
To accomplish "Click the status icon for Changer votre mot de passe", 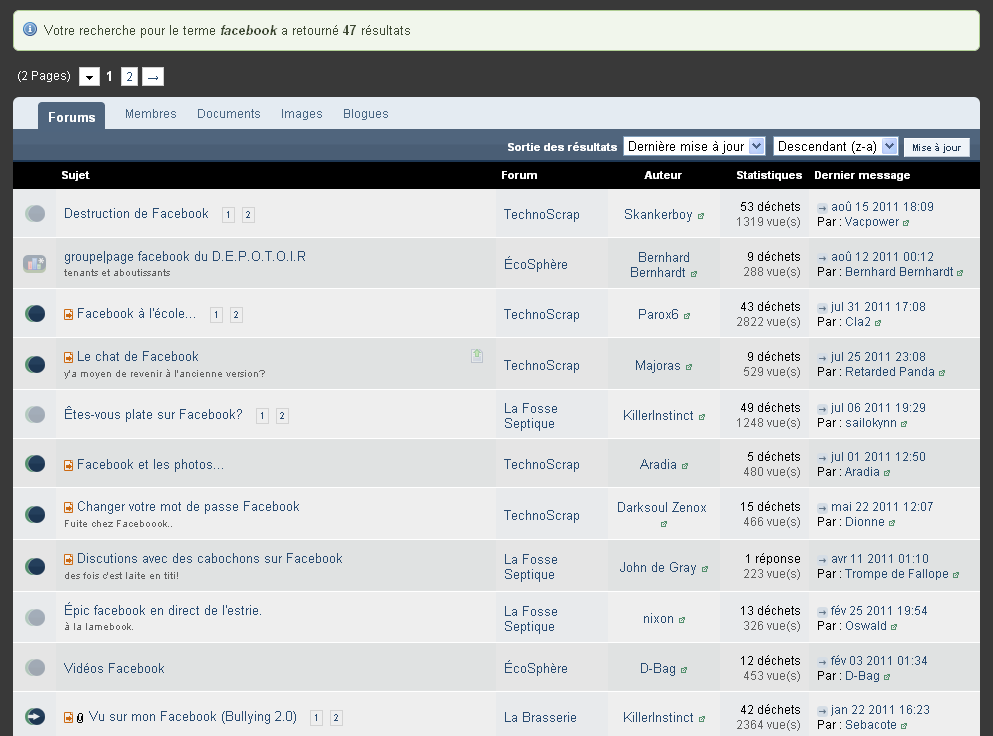I will click(x=35, y=514).
